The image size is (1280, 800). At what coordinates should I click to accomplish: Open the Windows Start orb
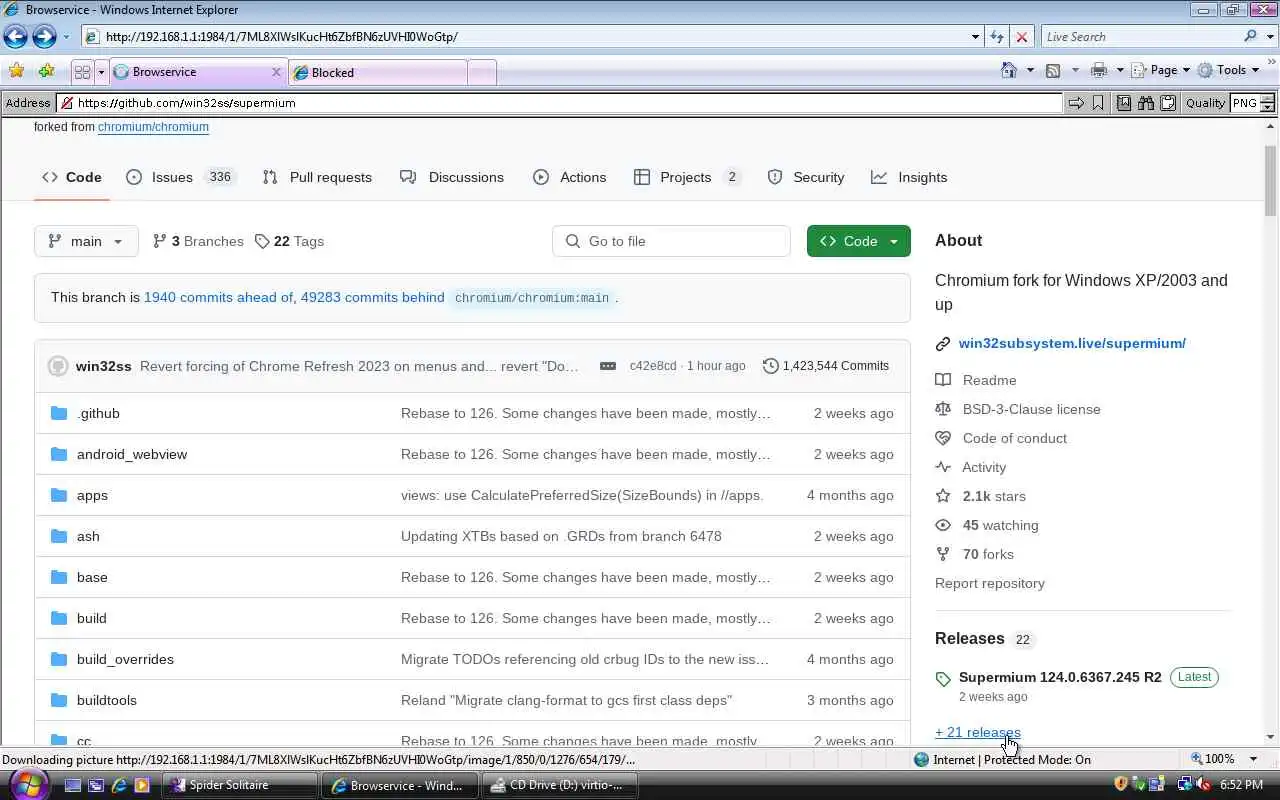click(x=28, y=784)
